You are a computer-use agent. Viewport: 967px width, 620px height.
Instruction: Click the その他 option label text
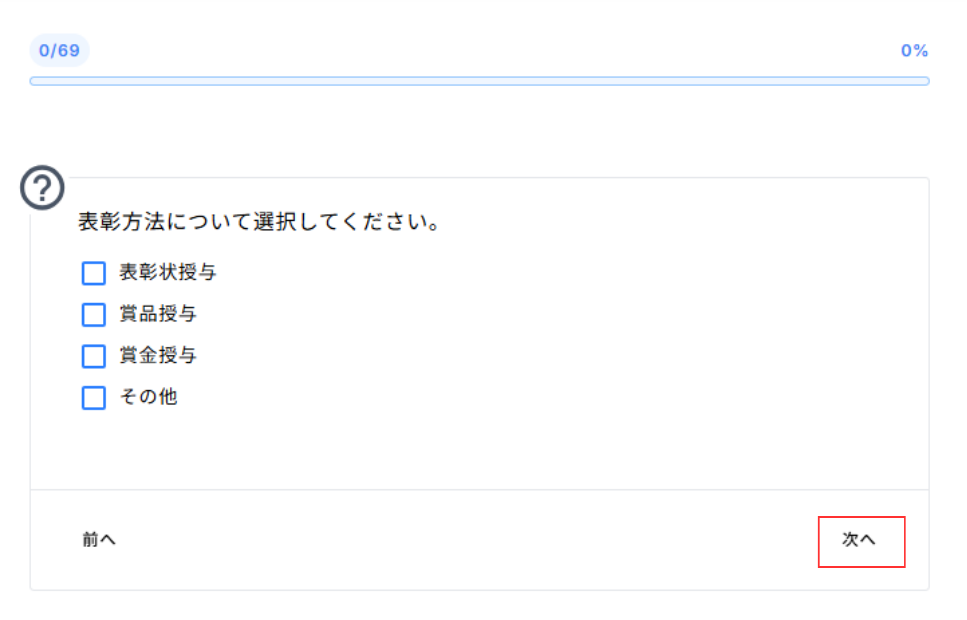tap(148, 397)
